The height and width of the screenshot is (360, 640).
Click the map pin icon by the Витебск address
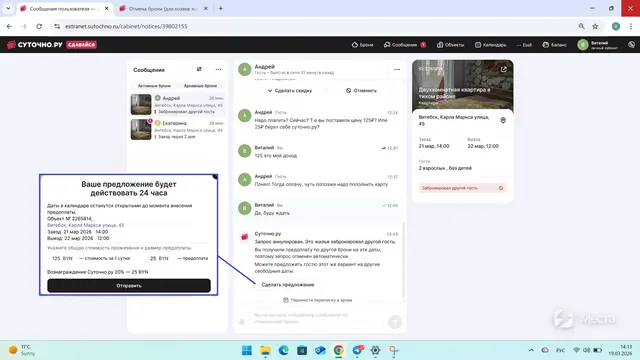(x=503, y=120)
